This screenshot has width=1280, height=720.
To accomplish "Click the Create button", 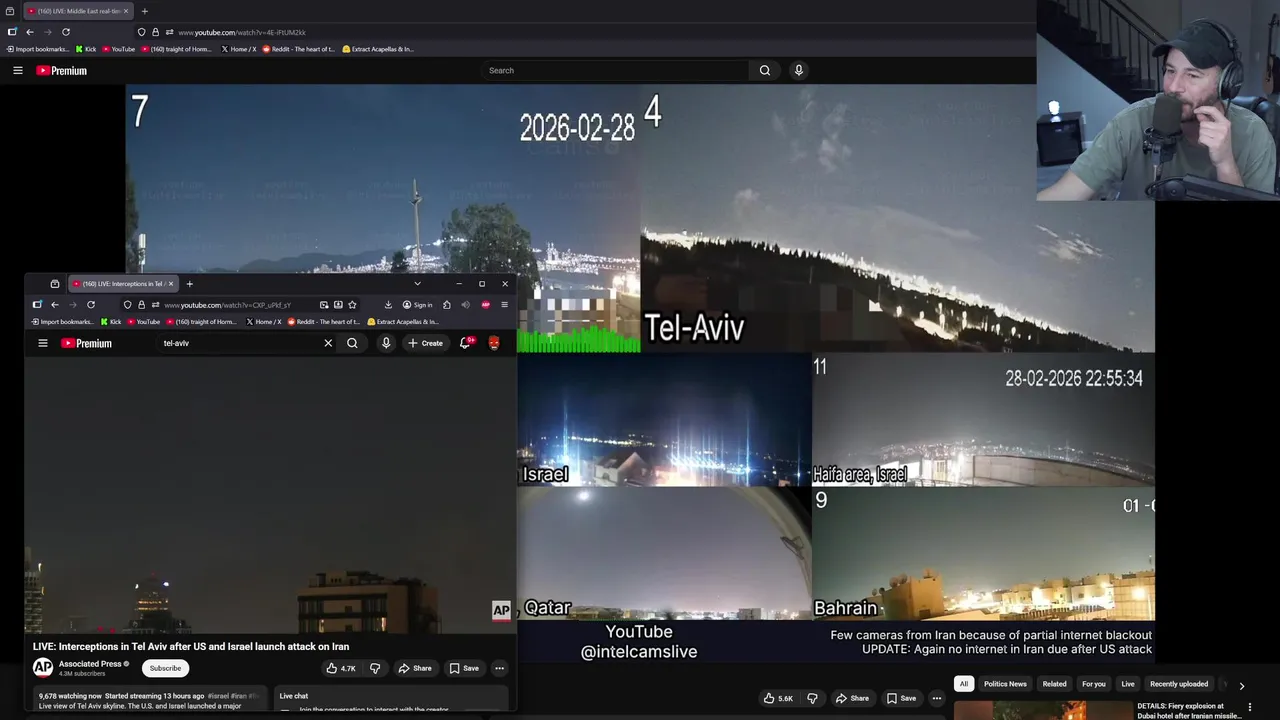I will (x=425, y=343).
